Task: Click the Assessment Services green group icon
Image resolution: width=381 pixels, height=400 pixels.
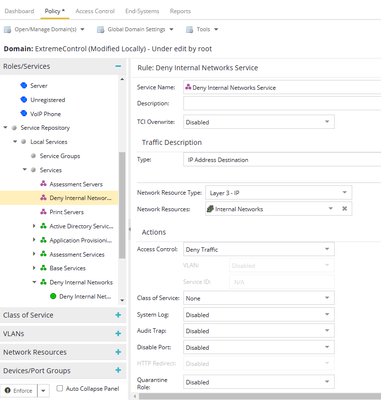Action: 43,254
